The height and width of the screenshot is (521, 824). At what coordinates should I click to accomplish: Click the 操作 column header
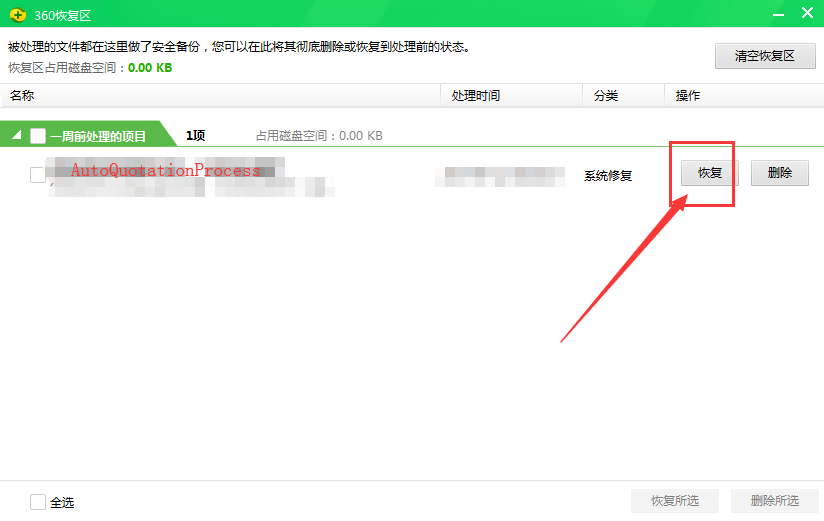tap(688, 96)
